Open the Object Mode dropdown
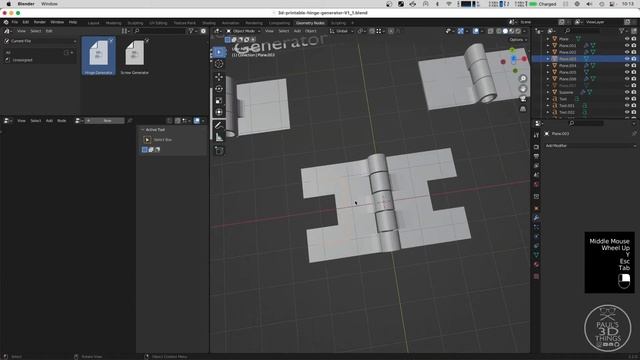 tap(243, 31)
